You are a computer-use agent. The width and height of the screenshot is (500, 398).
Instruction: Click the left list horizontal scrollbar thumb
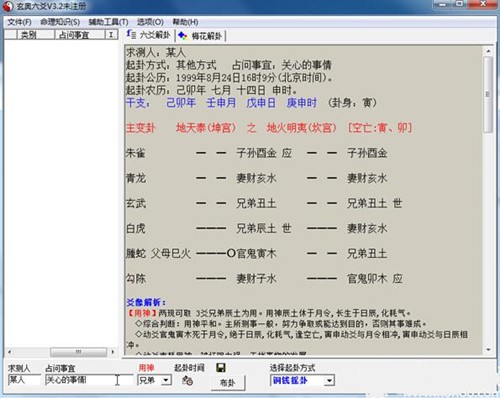[x=78, y=352]
